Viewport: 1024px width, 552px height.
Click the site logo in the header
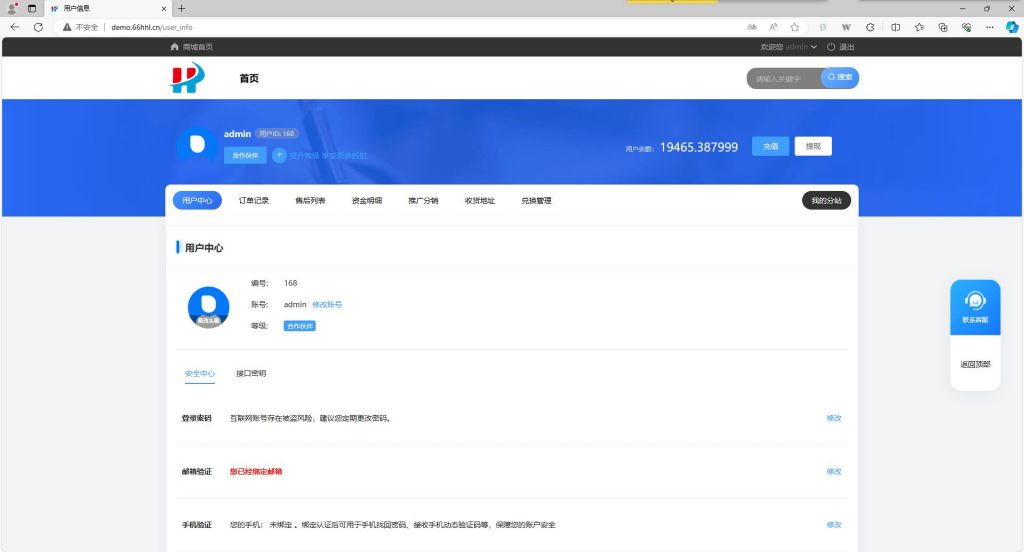point(187,78)
